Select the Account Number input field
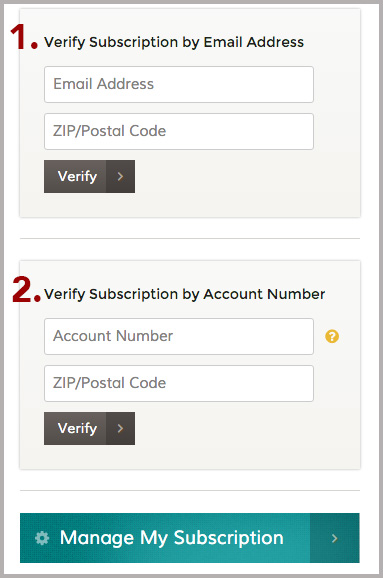 click(x=179, y=337)
